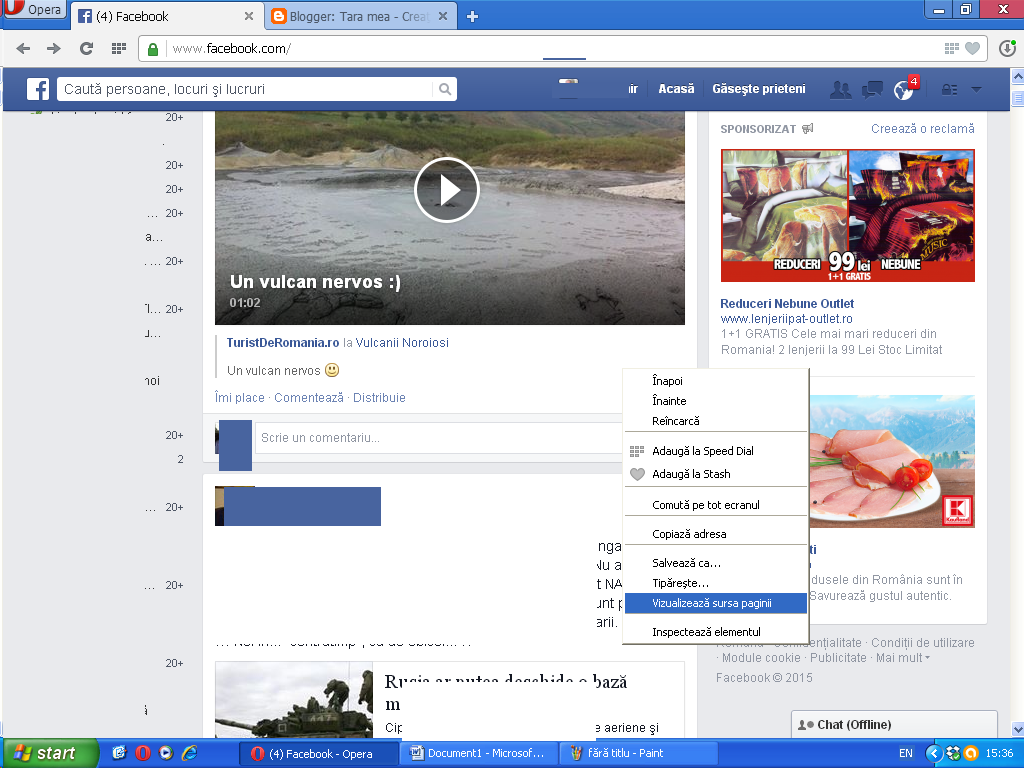
Task: Click the browser forward arrow
Action: (x=54, y=48)
